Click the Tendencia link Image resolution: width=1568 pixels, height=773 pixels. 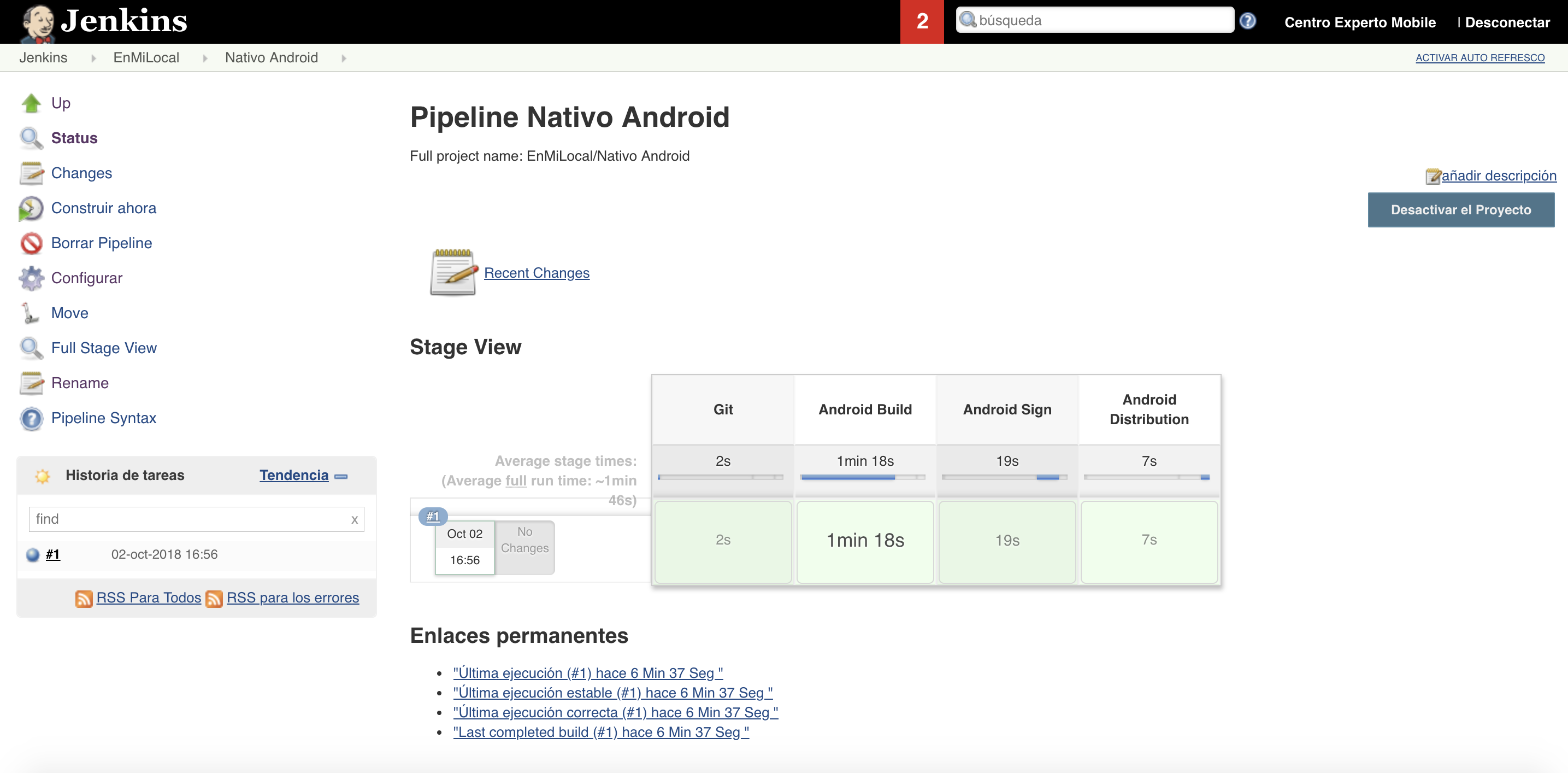click(294, 476)
